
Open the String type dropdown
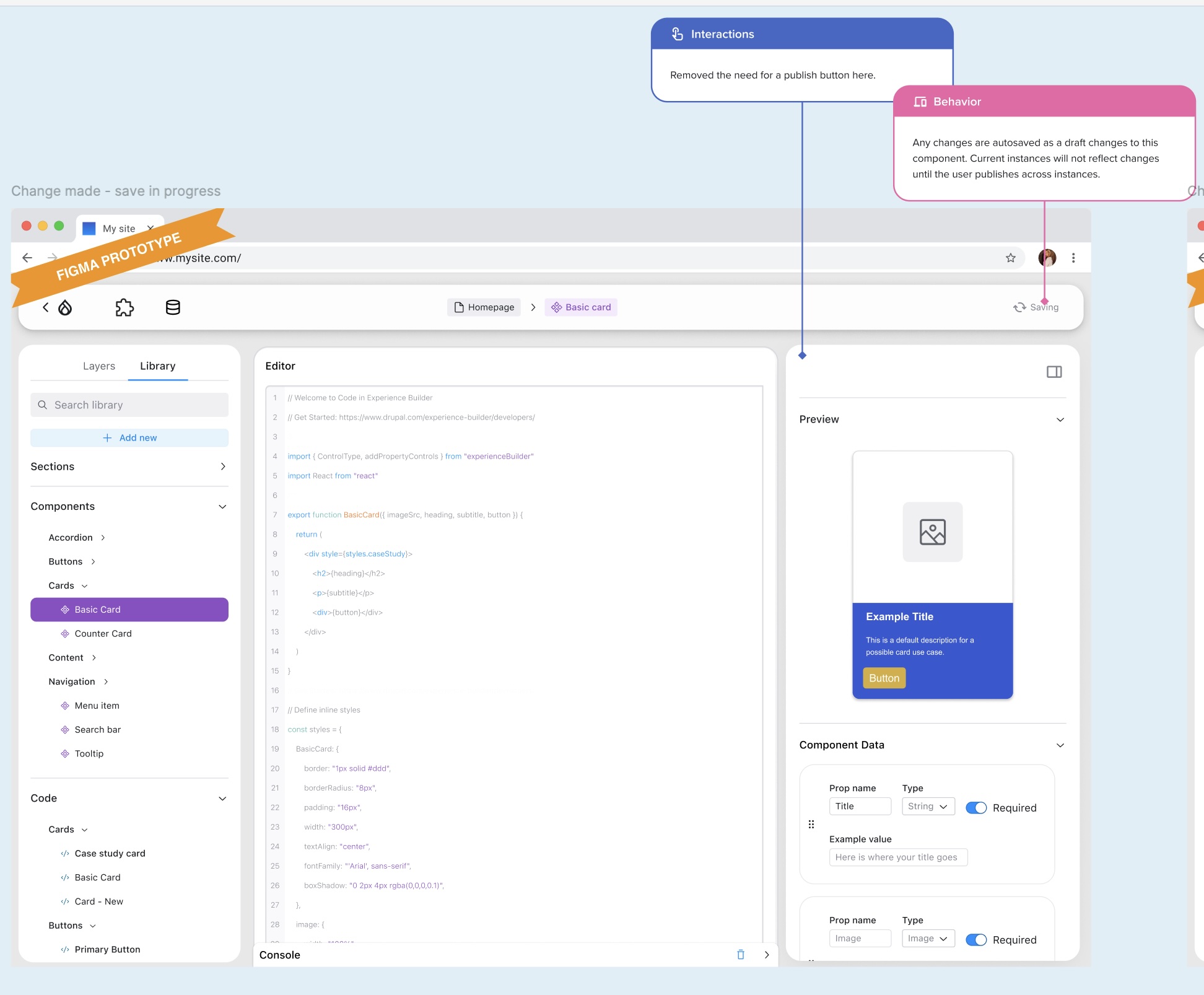click(927, 806)
